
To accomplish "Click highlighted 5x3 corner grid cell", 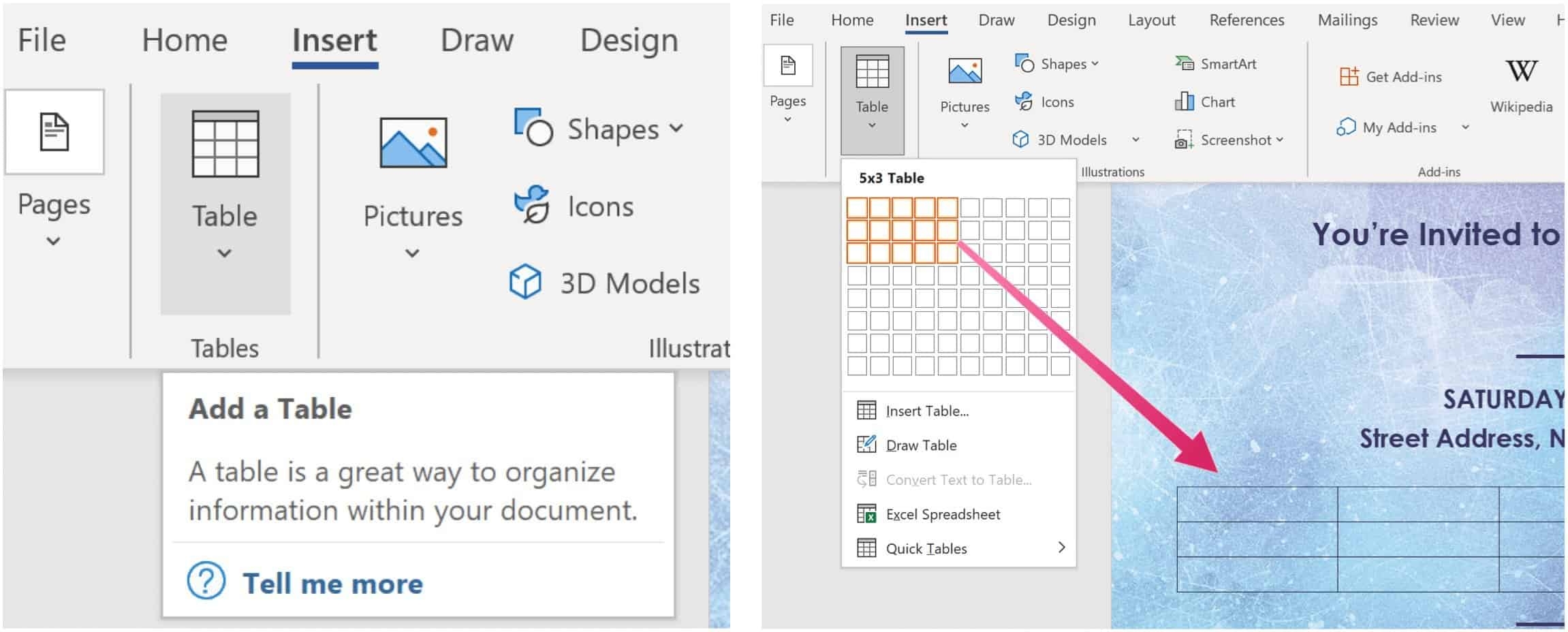I will coord(947,253).
